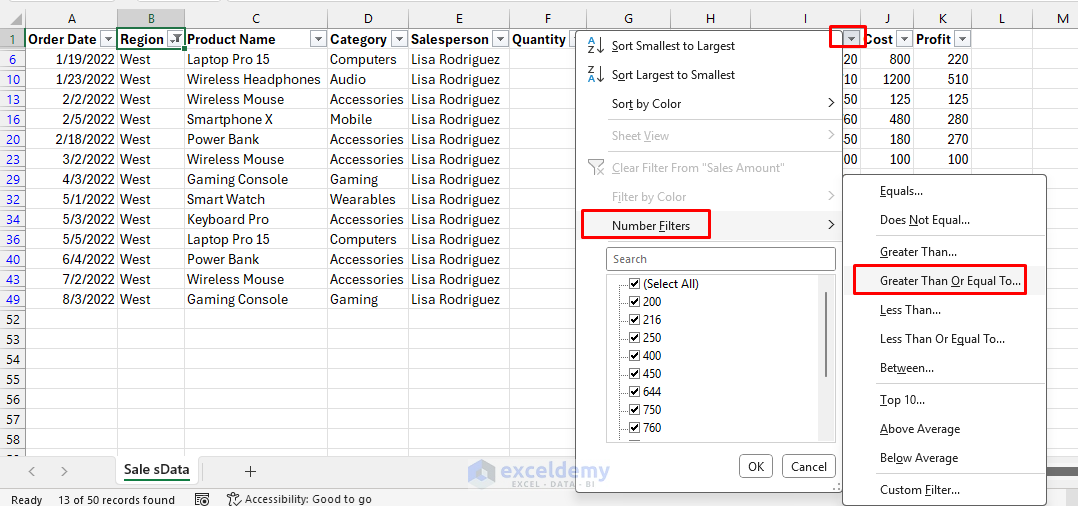Screen dimensions: 1078x506
Task: Click the Wearables category cell
Action: pyautogui.click(x=368, y=199)
